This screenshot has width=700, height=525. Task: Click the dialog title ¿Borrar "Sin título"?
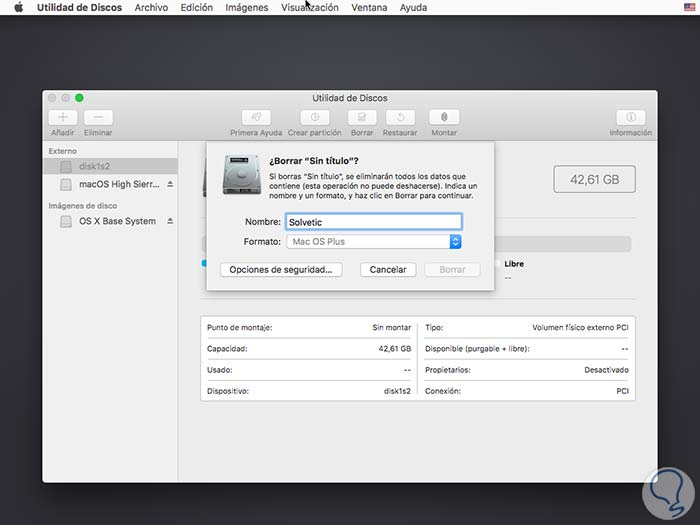314,161
